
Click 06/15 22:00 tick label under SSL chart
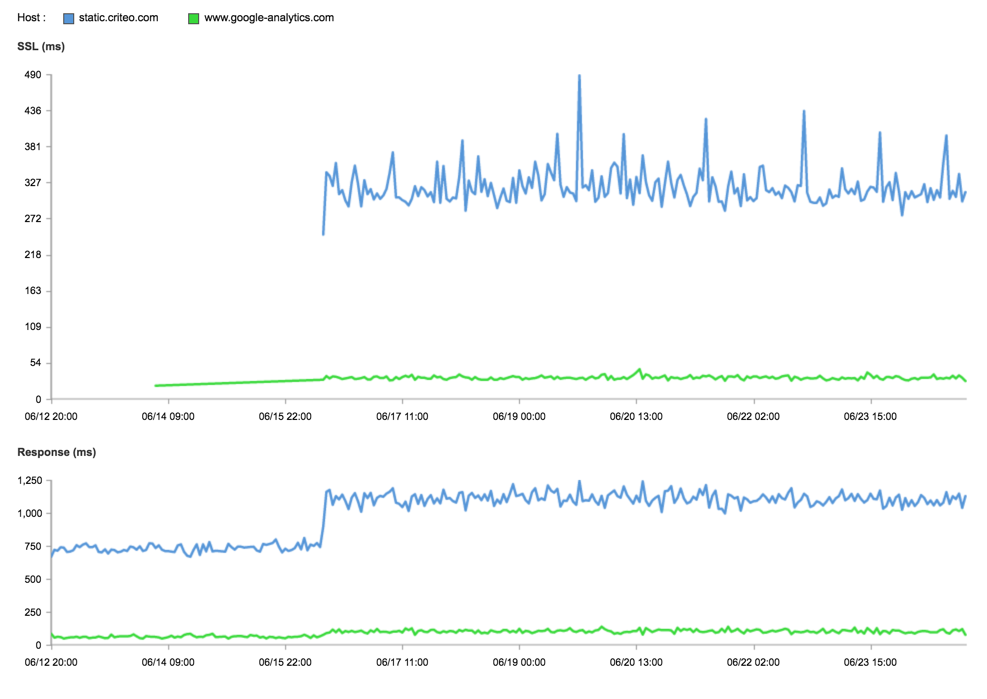click(x=285, y=416)
